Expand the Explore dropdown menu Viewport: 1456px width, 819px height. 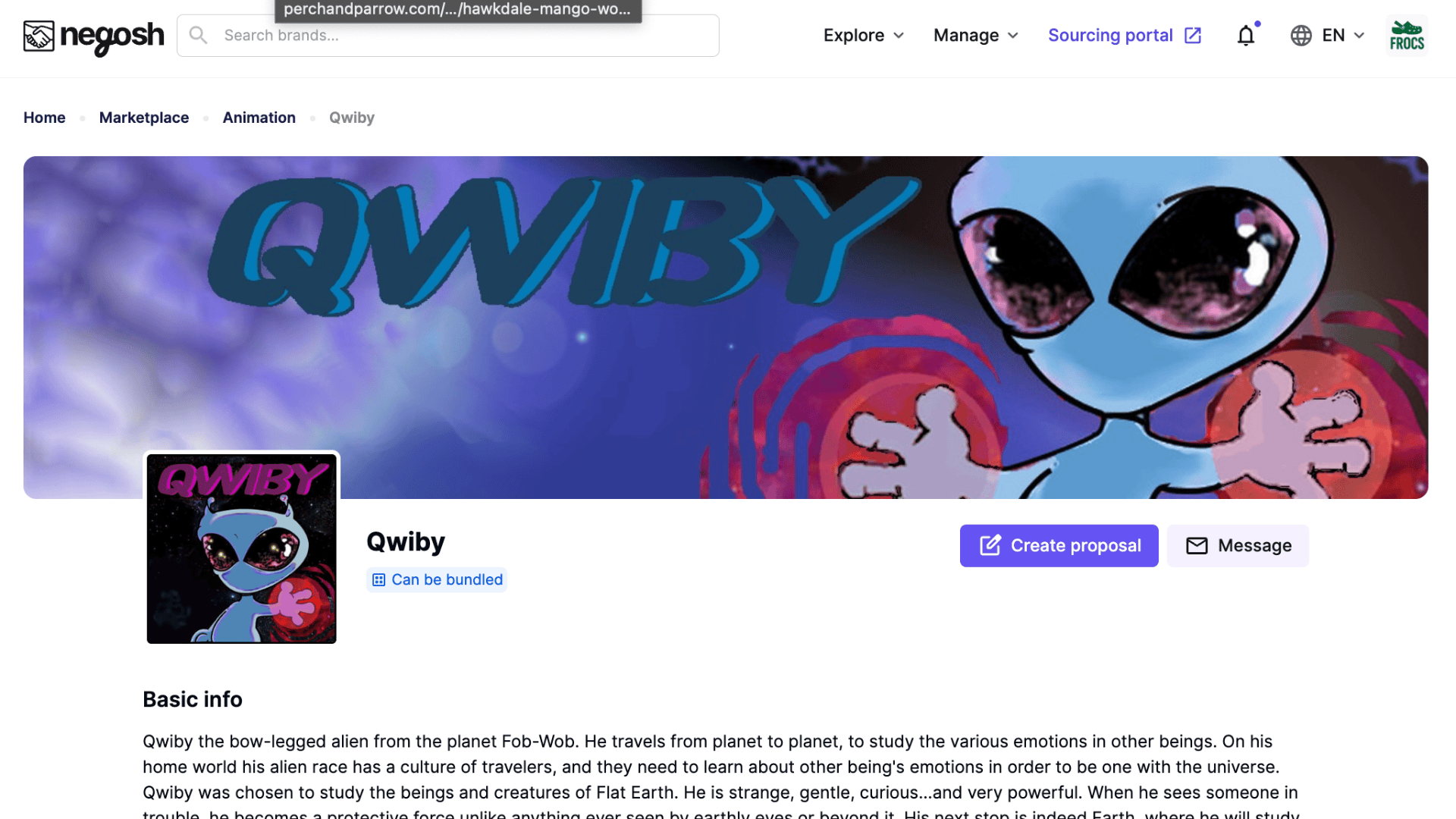[864, 36]
